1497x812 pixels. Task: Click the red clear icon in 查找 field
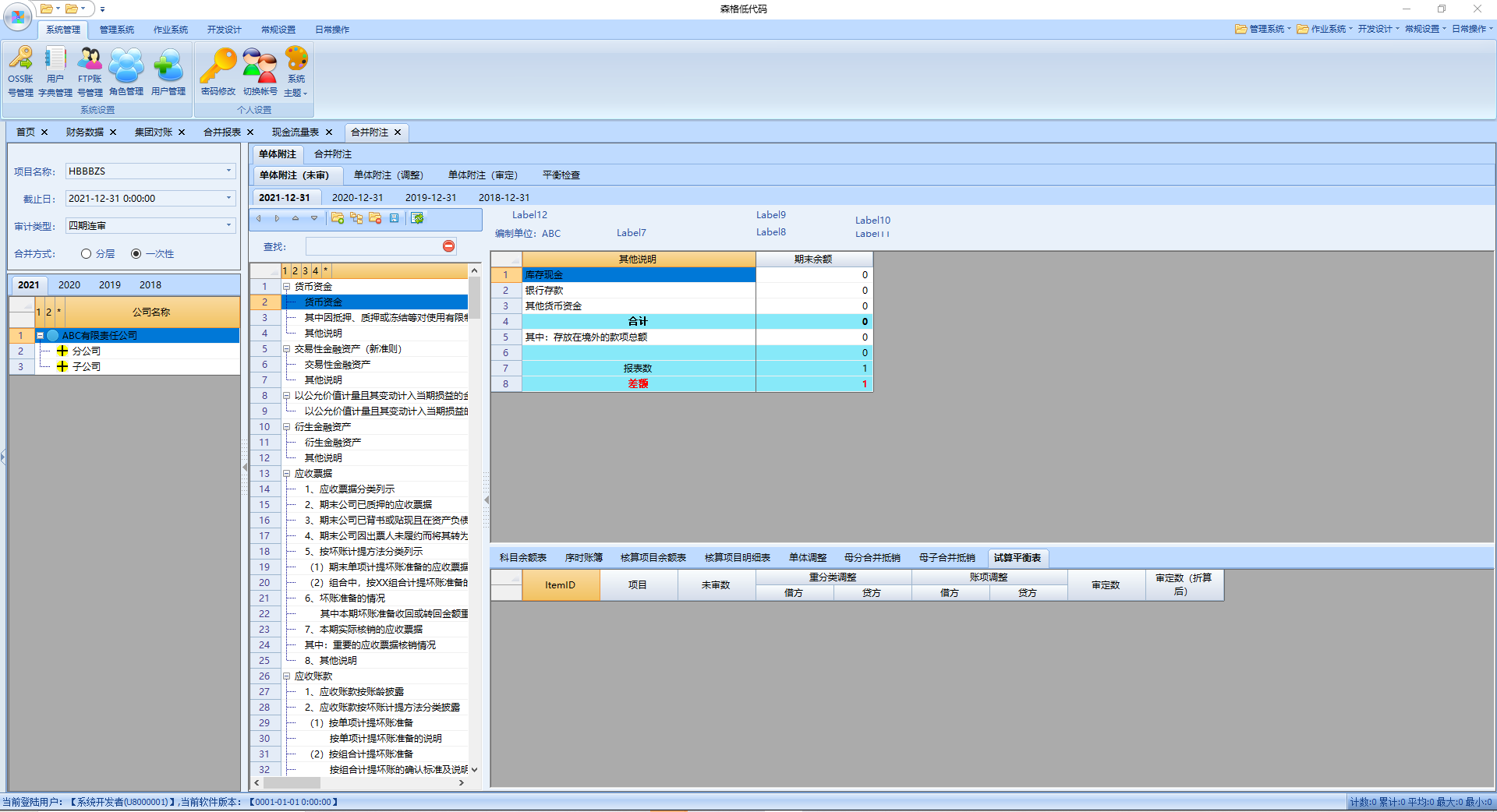pyautogui.click(x=448, y=246)
